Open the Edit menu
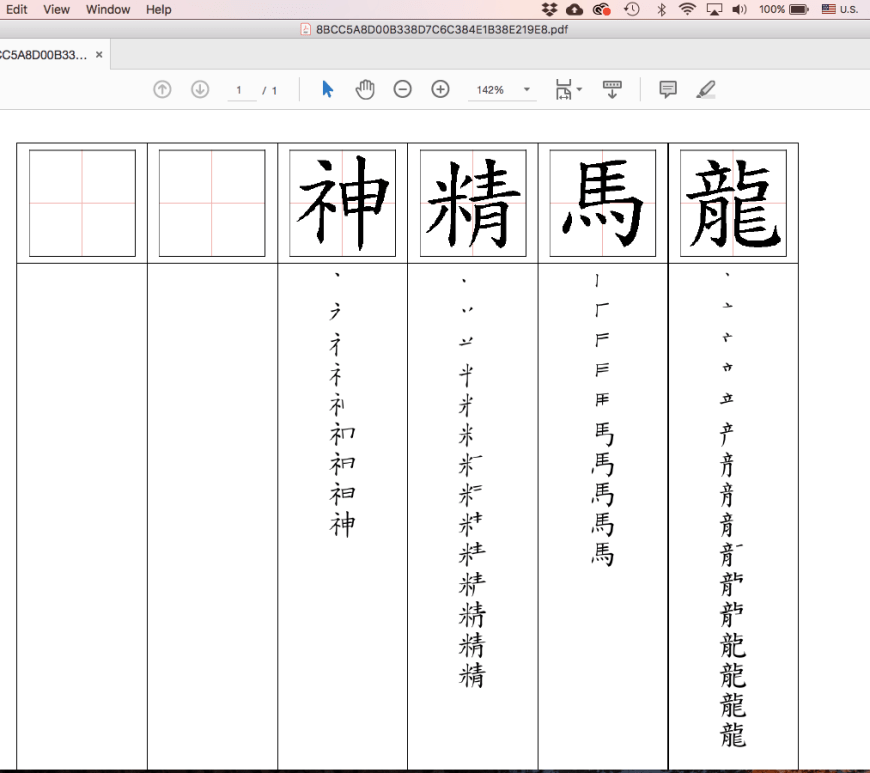Image resolution: width=870 pixels, height=773 pixels. pos(17,9)
